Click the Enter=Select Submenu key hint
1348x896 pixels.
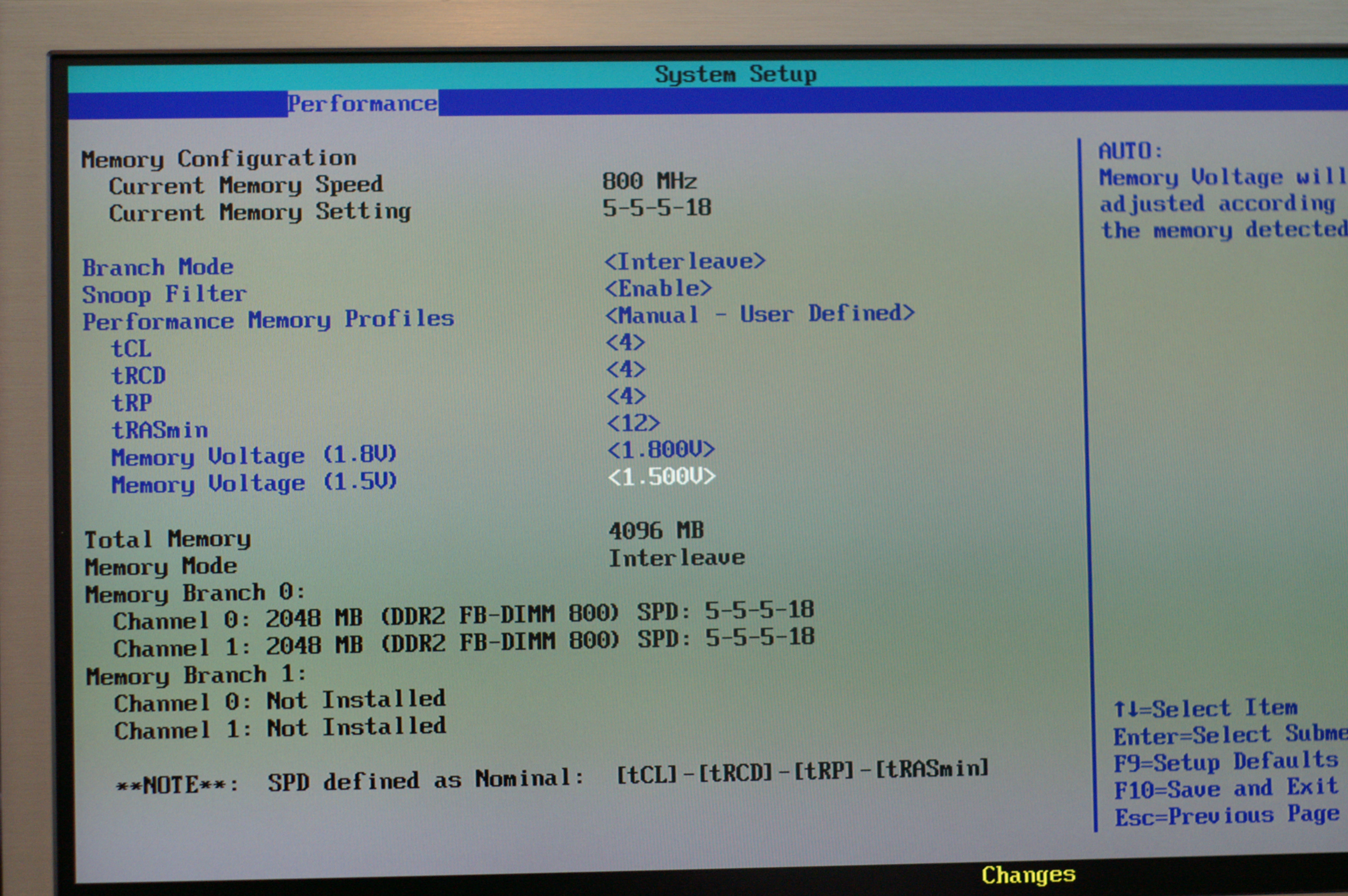pyautogui.click(x=1230, y=735)
